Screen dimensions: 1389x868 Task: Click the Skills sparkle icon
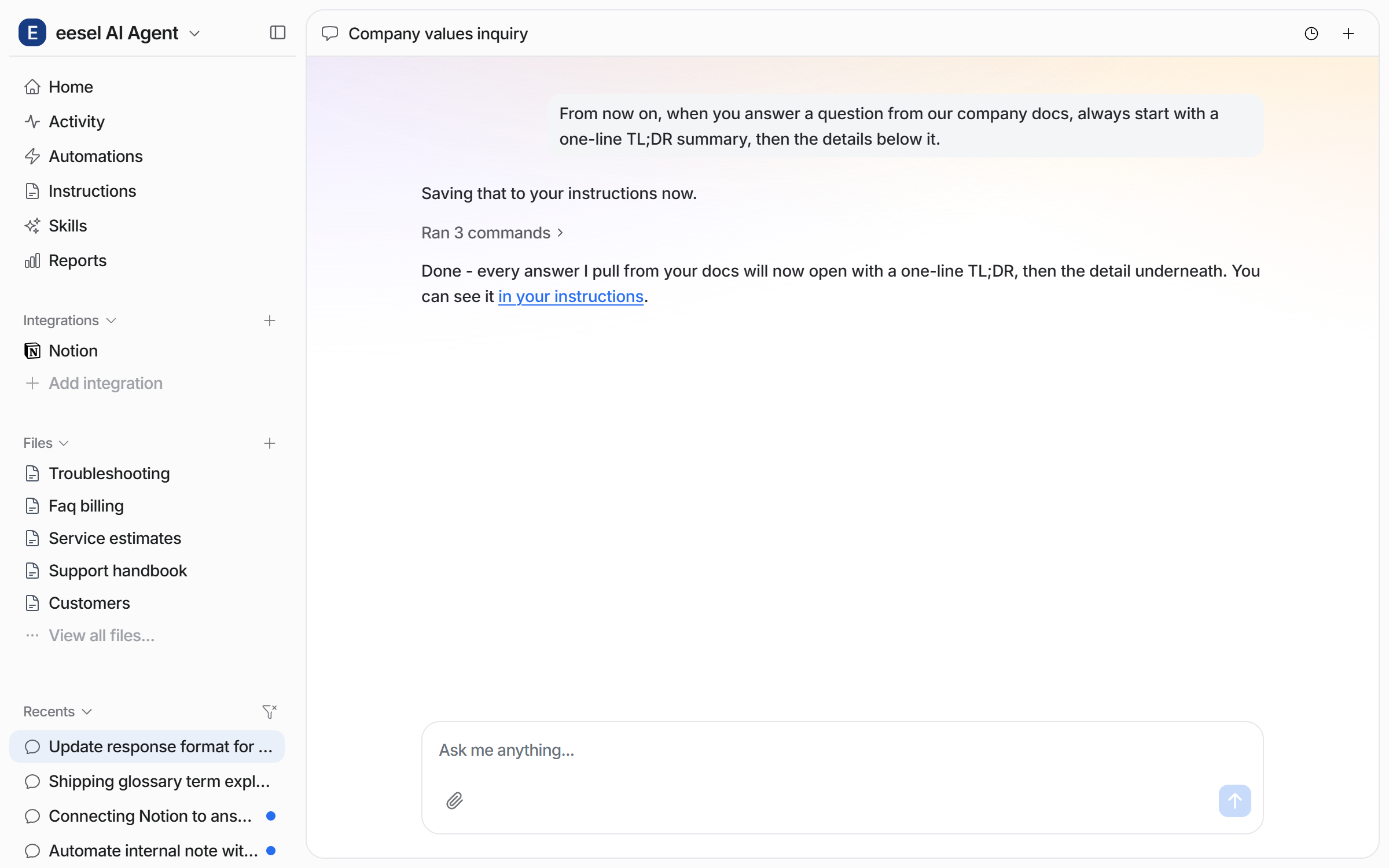[32, 226]
